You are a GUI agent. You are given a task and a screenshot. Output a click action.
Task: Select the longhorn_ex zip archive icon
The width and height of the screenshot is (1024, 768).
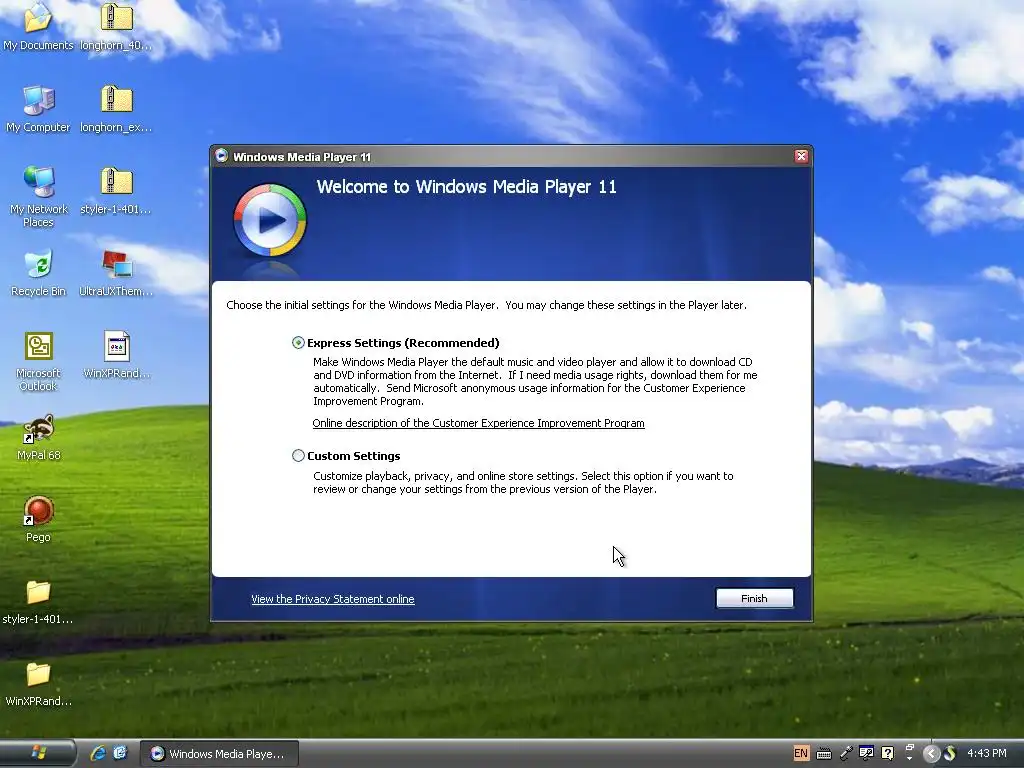tap(116, 109)
